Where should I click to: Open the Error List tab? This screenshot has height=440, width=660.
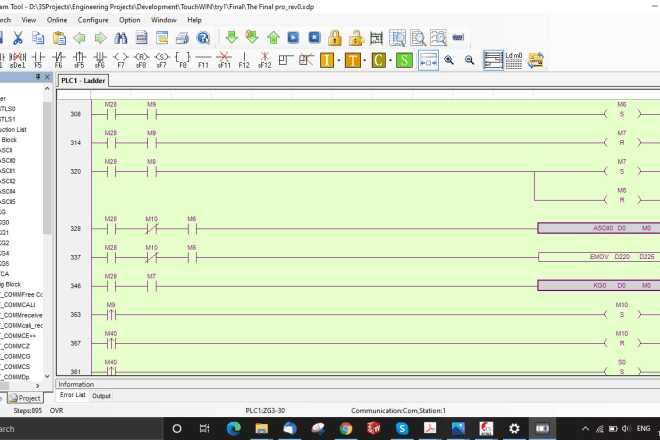pyautogui.click(x=72, y=395)
